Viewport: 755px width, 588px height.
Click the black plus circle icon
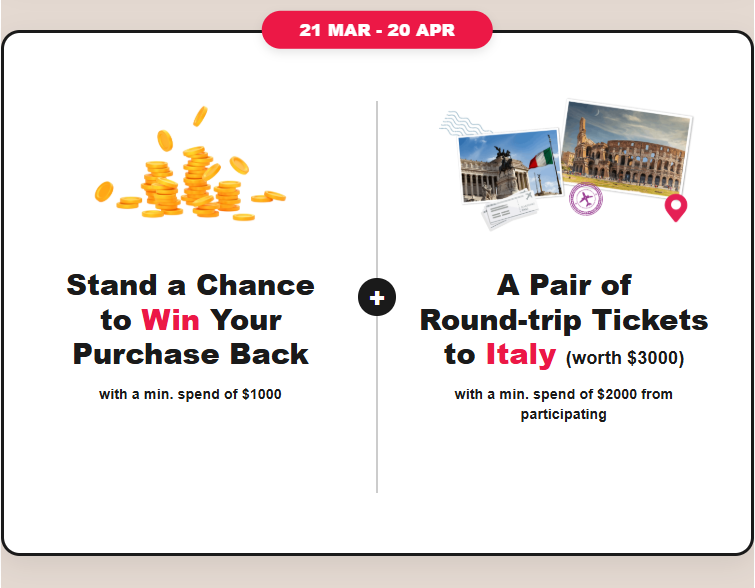(x=377, y=297)
